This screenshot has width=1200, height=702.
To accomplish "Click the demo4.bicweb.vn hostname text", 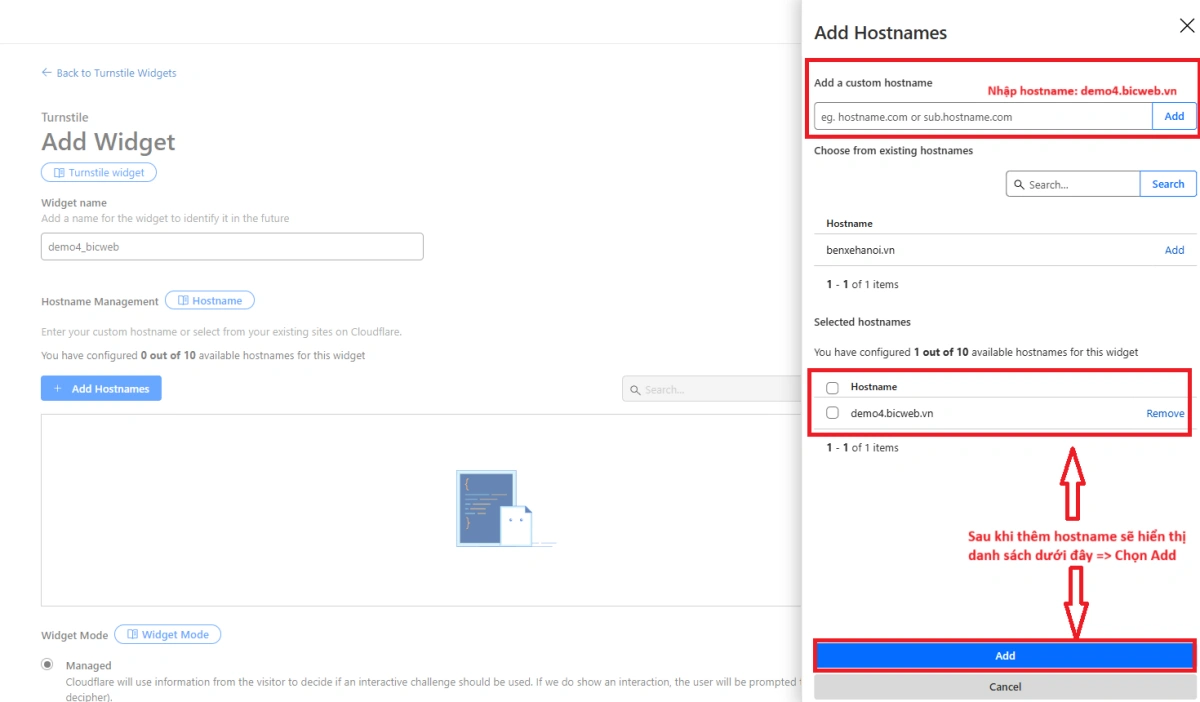I will 892,413.
